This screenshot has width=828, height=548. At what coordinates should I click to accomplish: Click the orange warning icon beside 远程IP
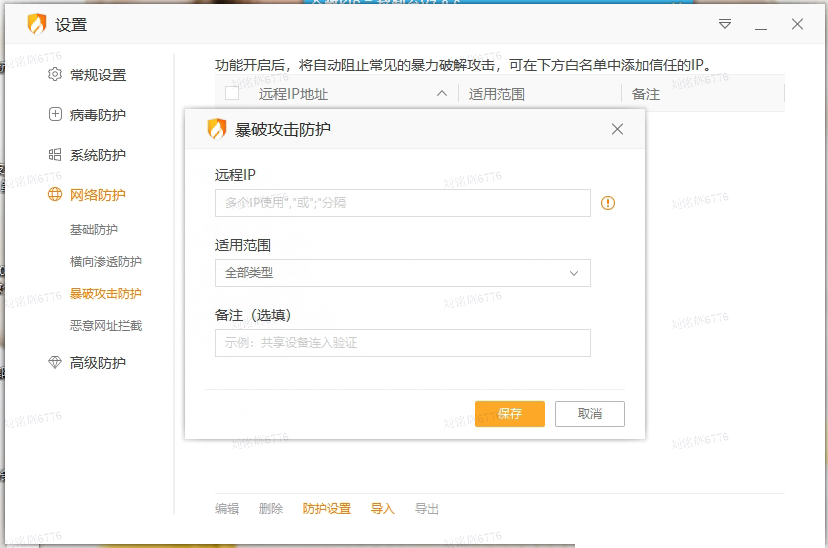pos(608,203)
